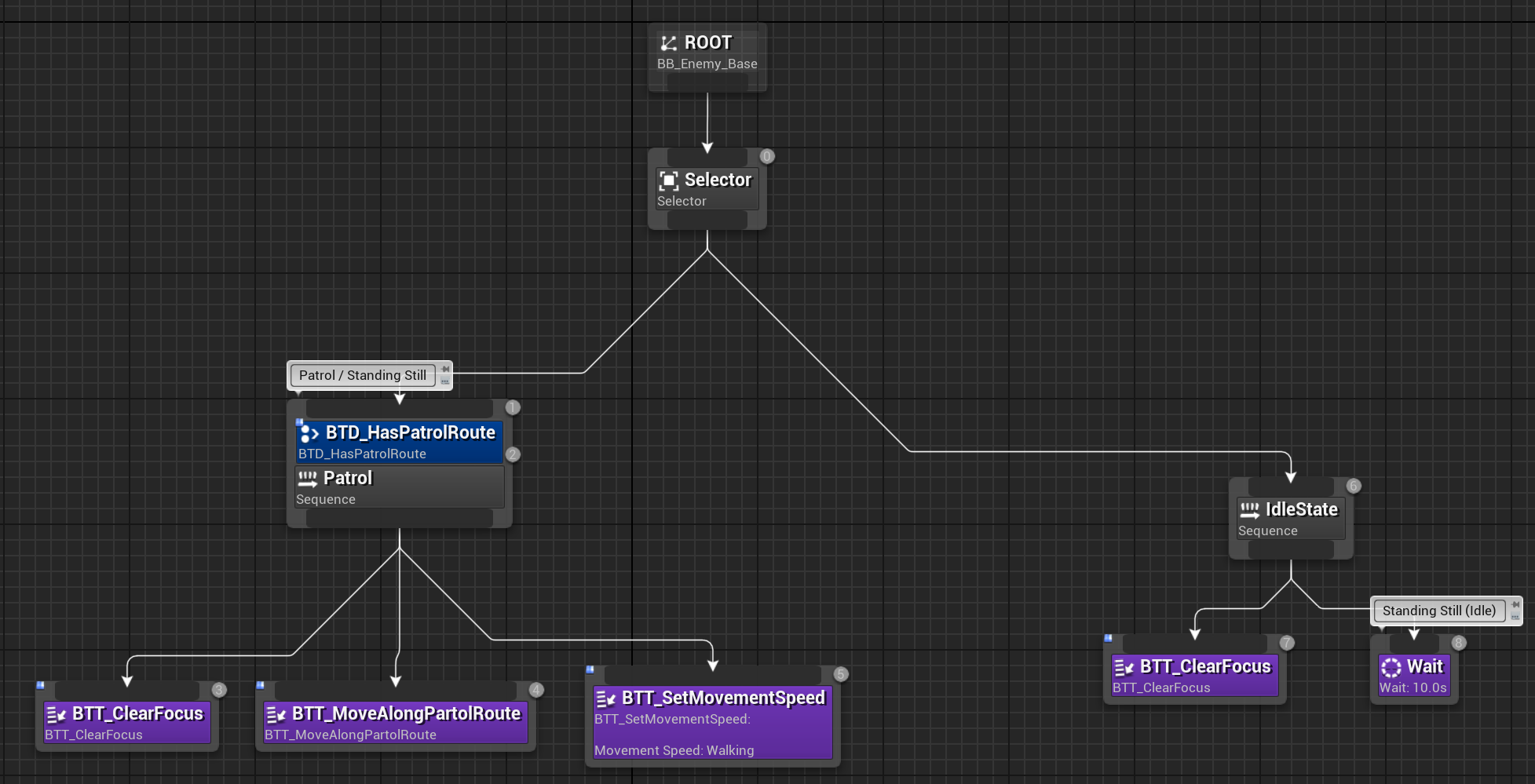1535x784 pixels.
Task: Select the IdleState sequence node
Action: 1291,519
